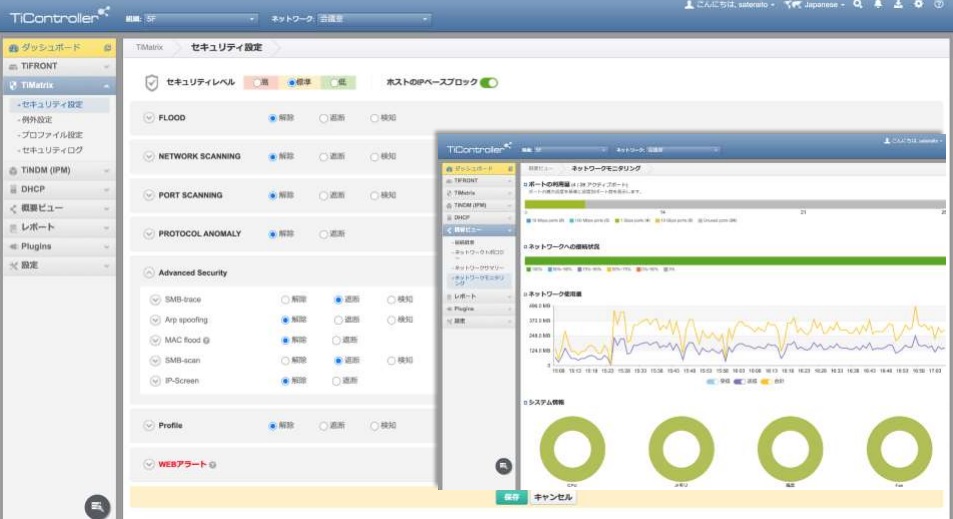Image resolution: width=953 pixels, height=519 pixels.
Task: Expand the FLOOD section chevron
Action: [149, 118]
